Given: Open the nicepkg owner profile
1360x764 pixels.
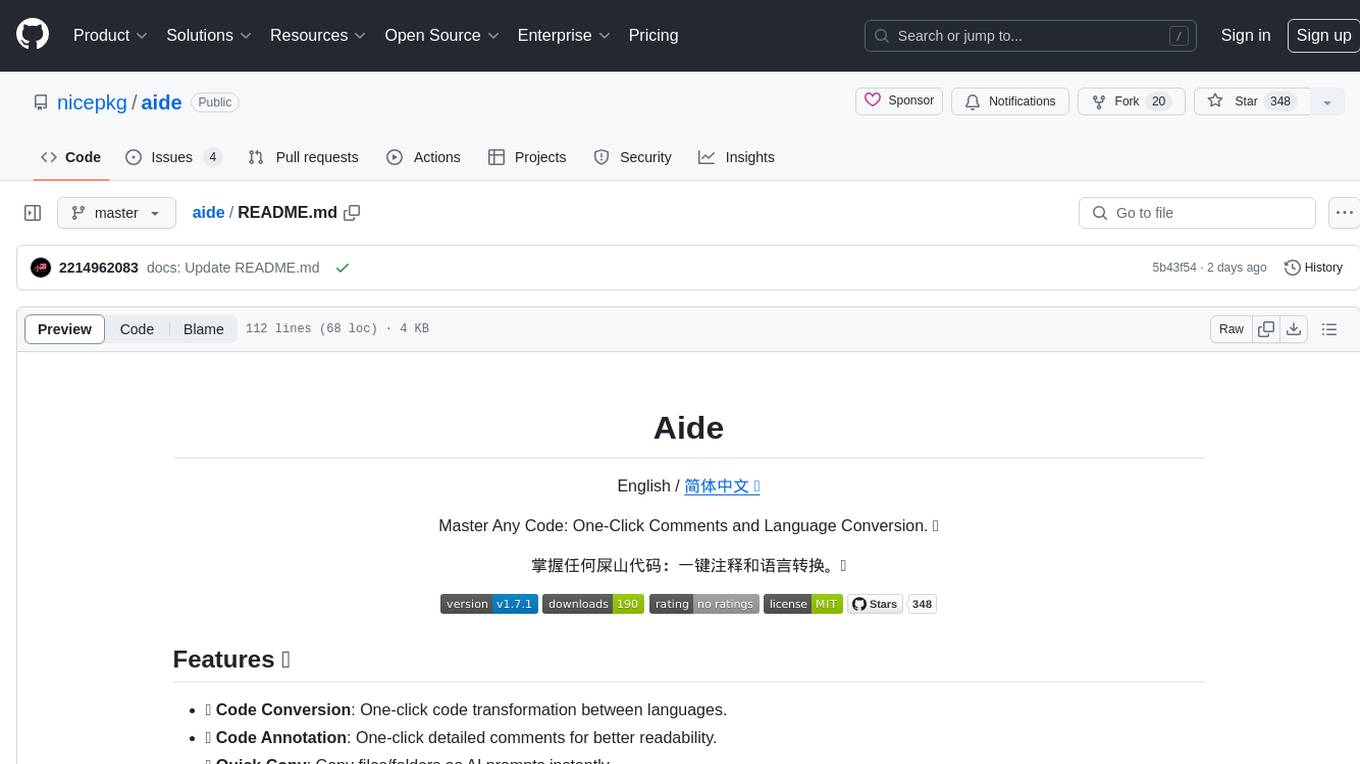Looking at the screenshot, I should click(x=92, y=102).
